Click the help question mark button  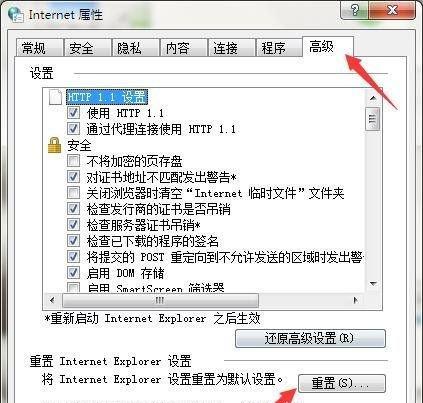point(354,10)
